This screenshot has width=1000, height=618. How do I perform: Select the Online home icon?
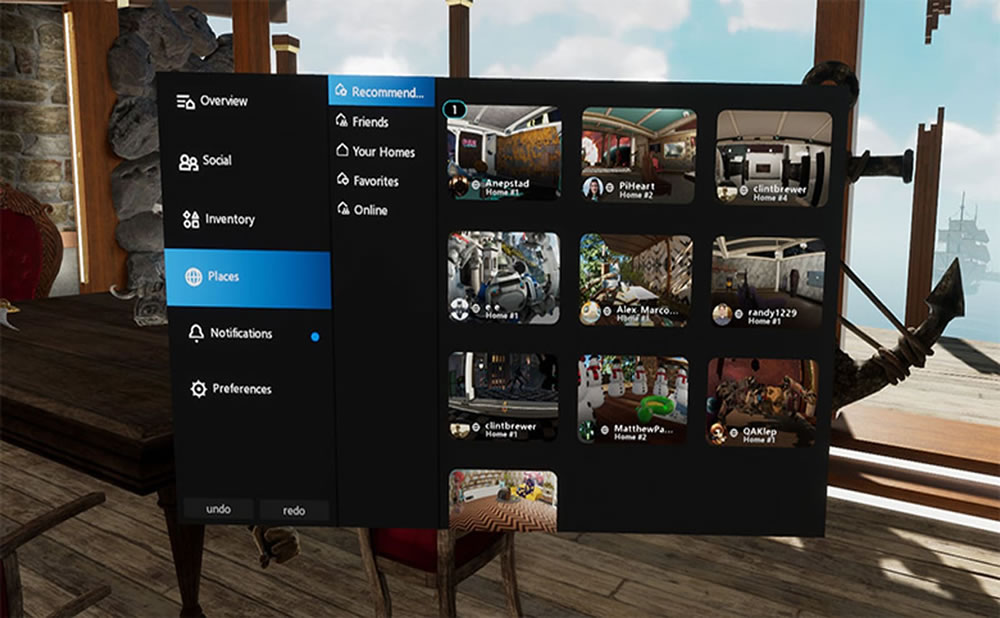click(x=343, y=211)
